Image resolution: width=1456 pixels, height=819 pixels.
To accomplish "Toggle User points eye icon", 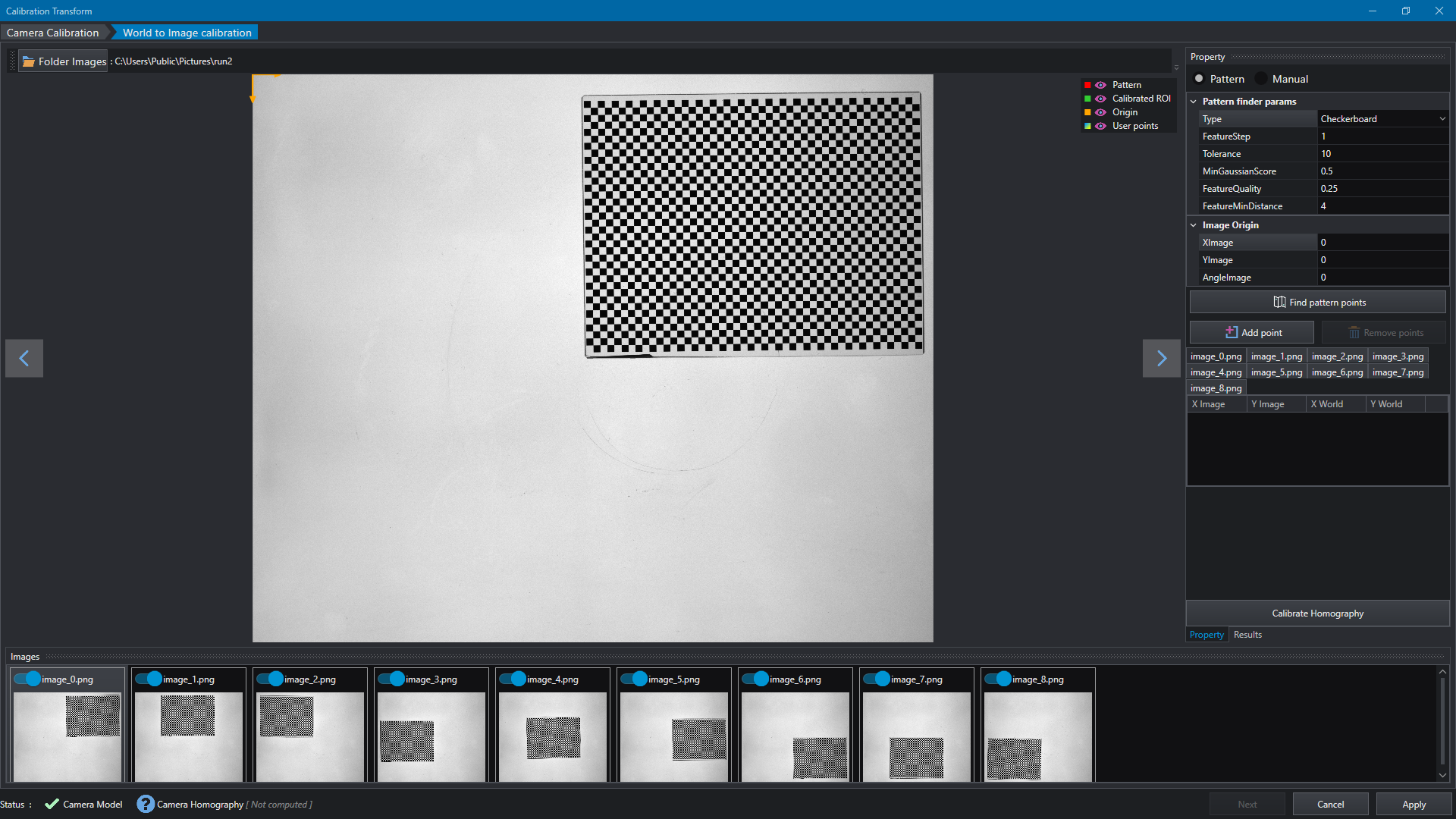I will pyautogui.click(x=1100, y=126).
